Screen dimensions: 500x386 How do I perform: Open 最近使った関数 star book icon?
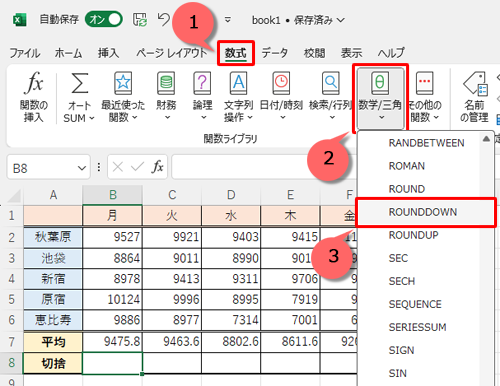123,83
